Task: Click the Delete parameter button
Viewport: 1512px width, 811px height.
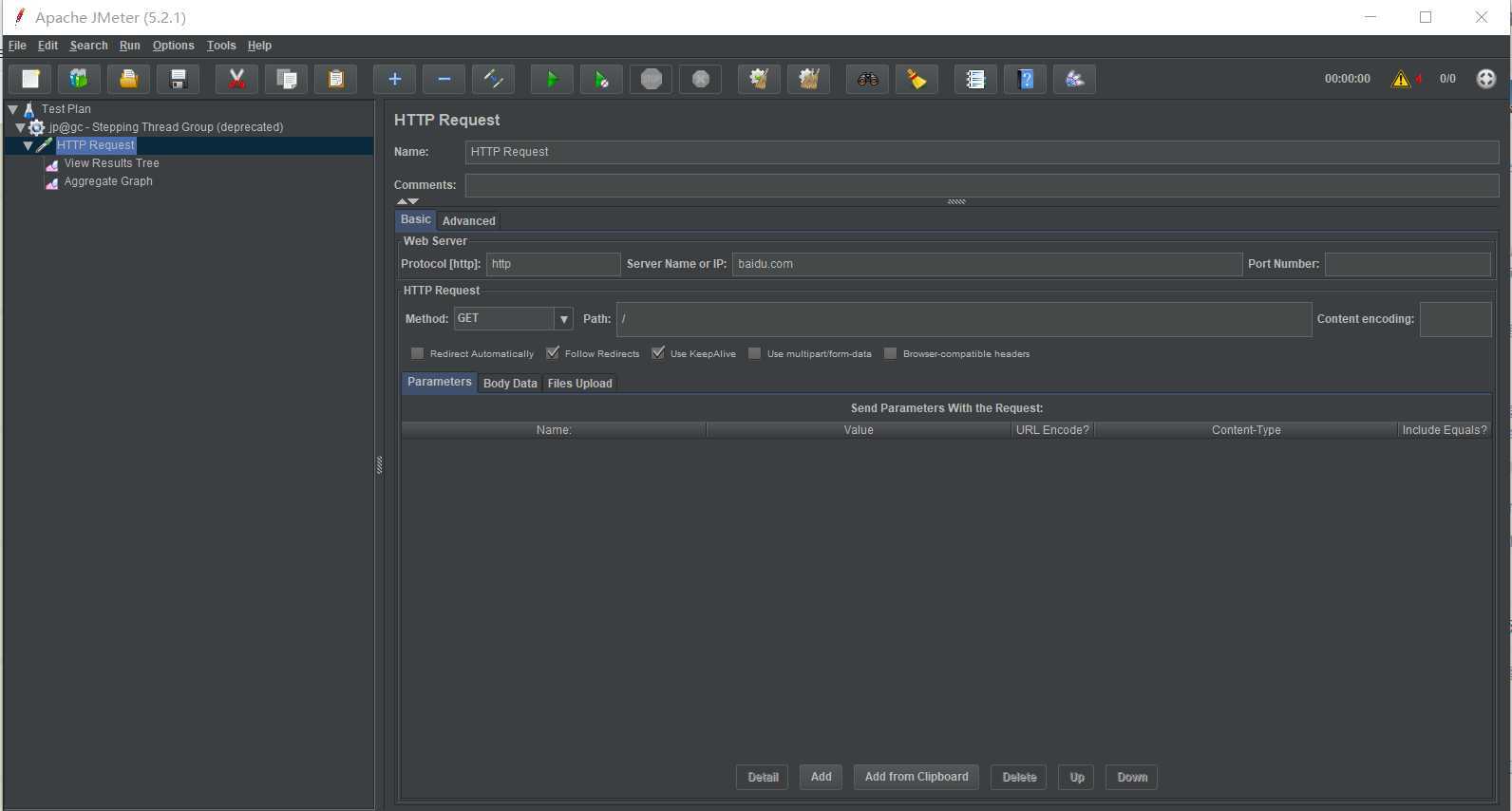Action: pyautogui.click(x=1019, y=777)
